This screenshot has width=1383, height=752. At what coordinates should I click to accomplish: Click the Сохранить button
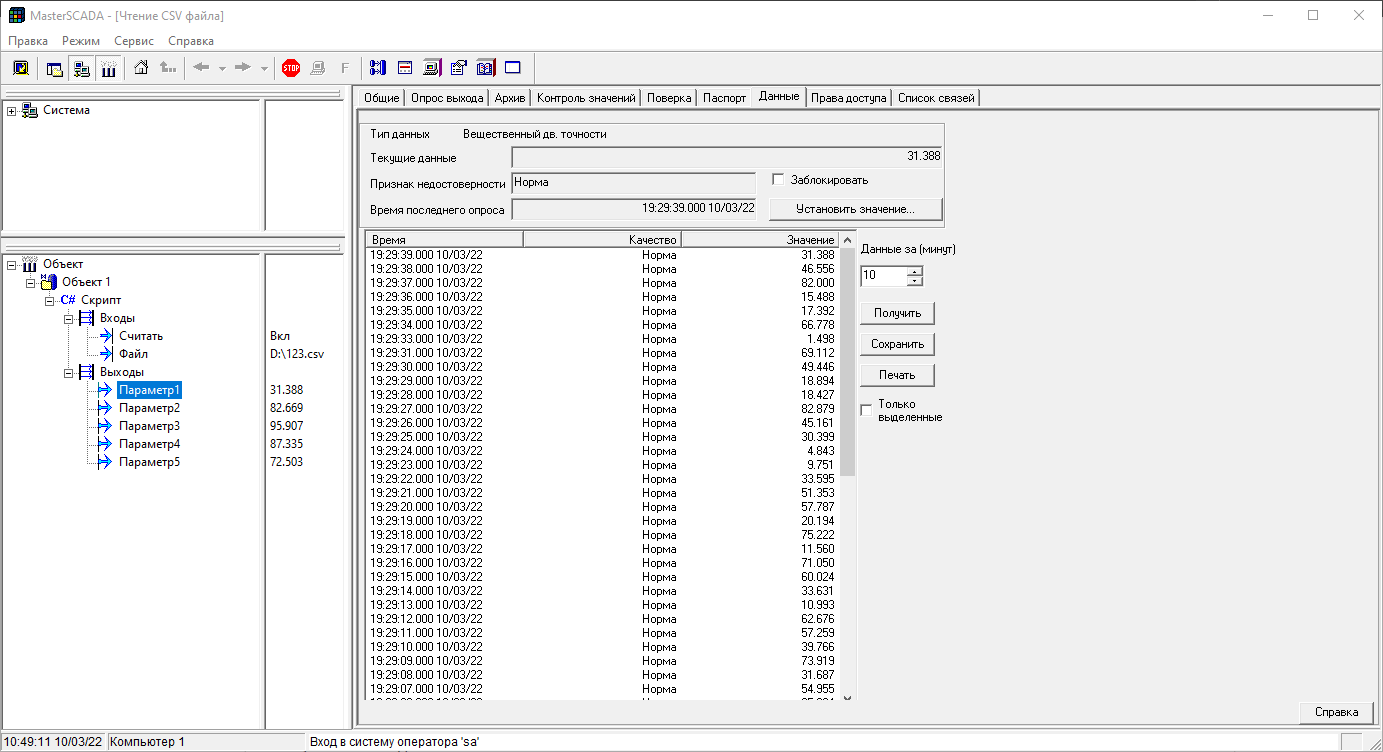897,344
